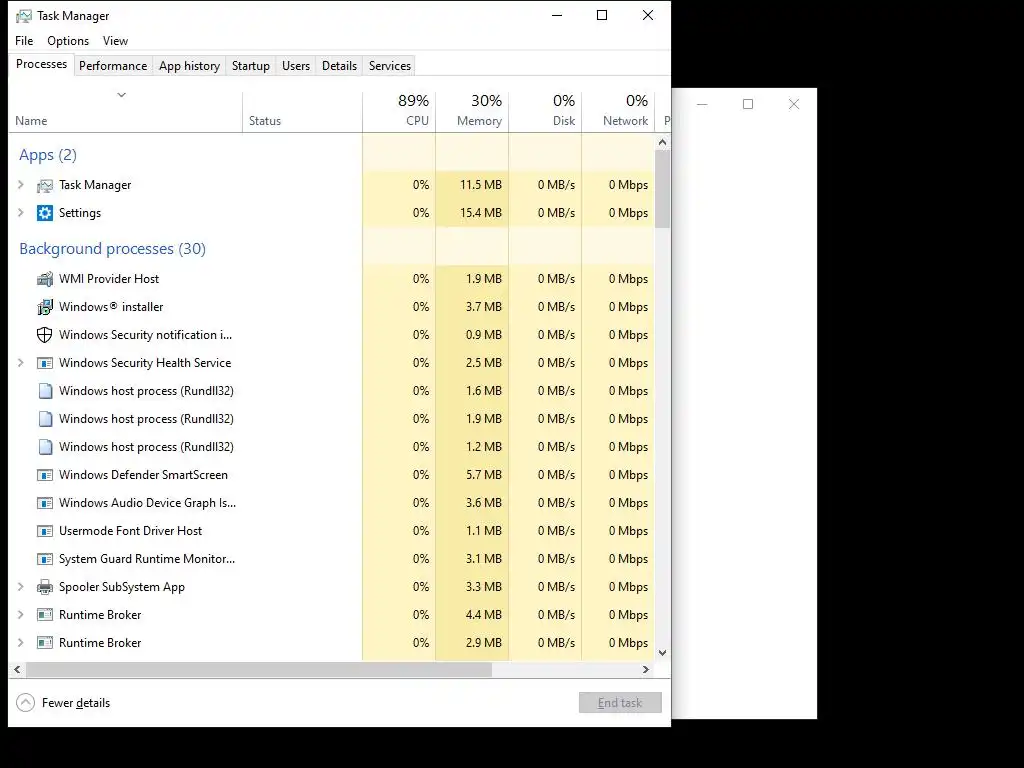Click the horizontal scrollbar thumb
This screenshot has height=768, width=1024.
pyautogui.click(x=259, y=669)
